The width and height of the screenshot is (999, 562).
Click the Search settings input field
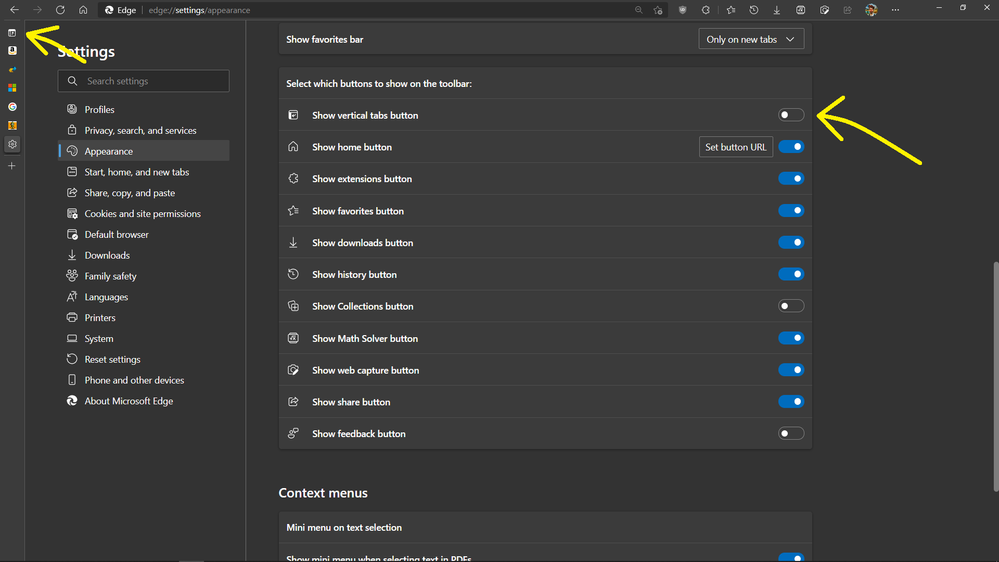[143, 81]
